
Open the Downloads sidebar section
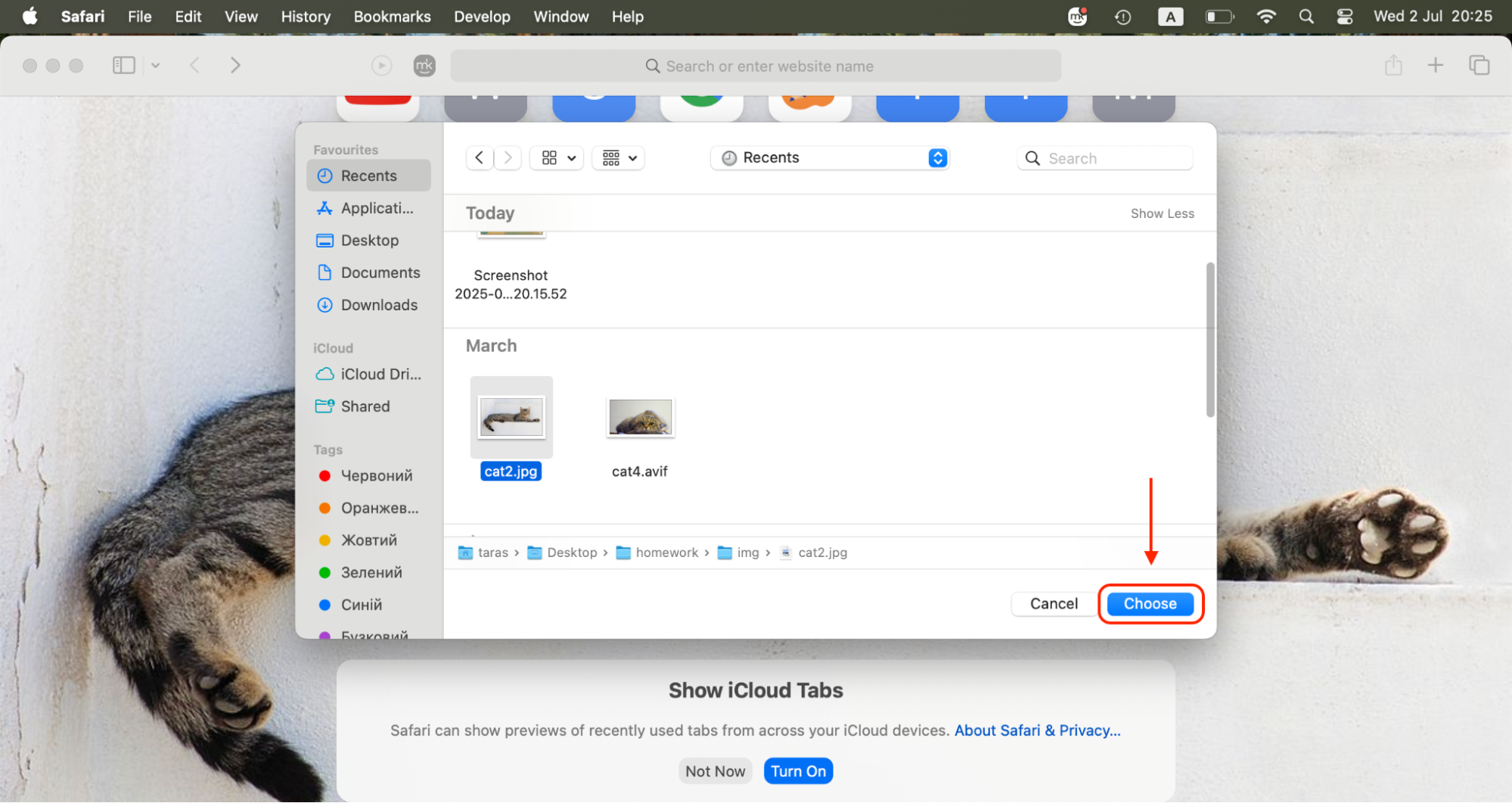[379, 304]
